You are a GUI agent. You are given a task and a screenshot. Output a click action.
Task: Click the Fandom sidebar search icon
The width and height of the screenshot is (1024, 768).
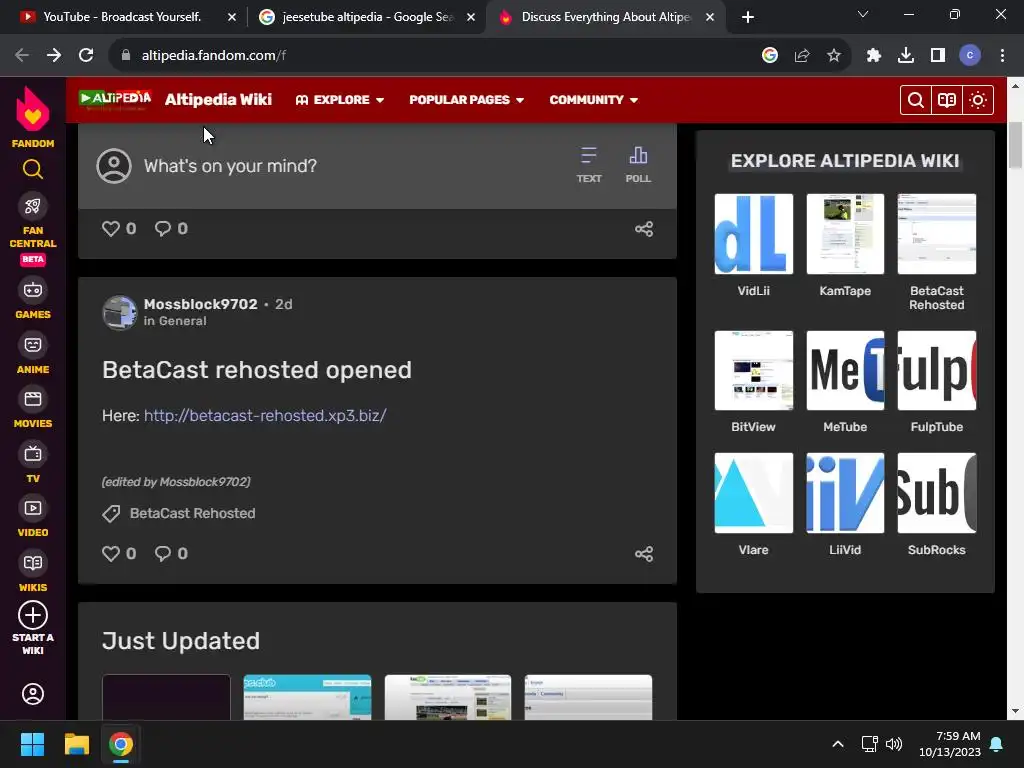(33, 170)
